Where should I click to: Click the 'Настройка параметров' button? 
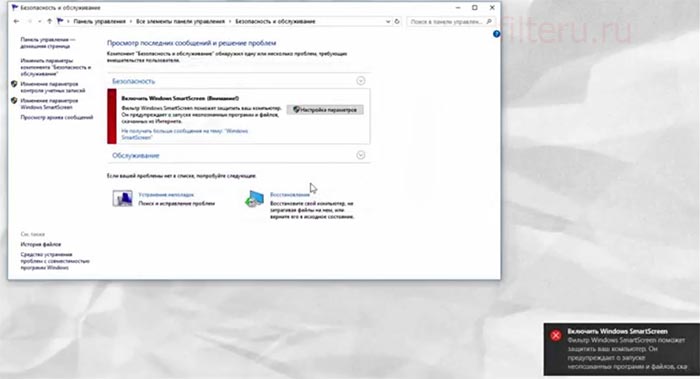[x=325, y=110]
